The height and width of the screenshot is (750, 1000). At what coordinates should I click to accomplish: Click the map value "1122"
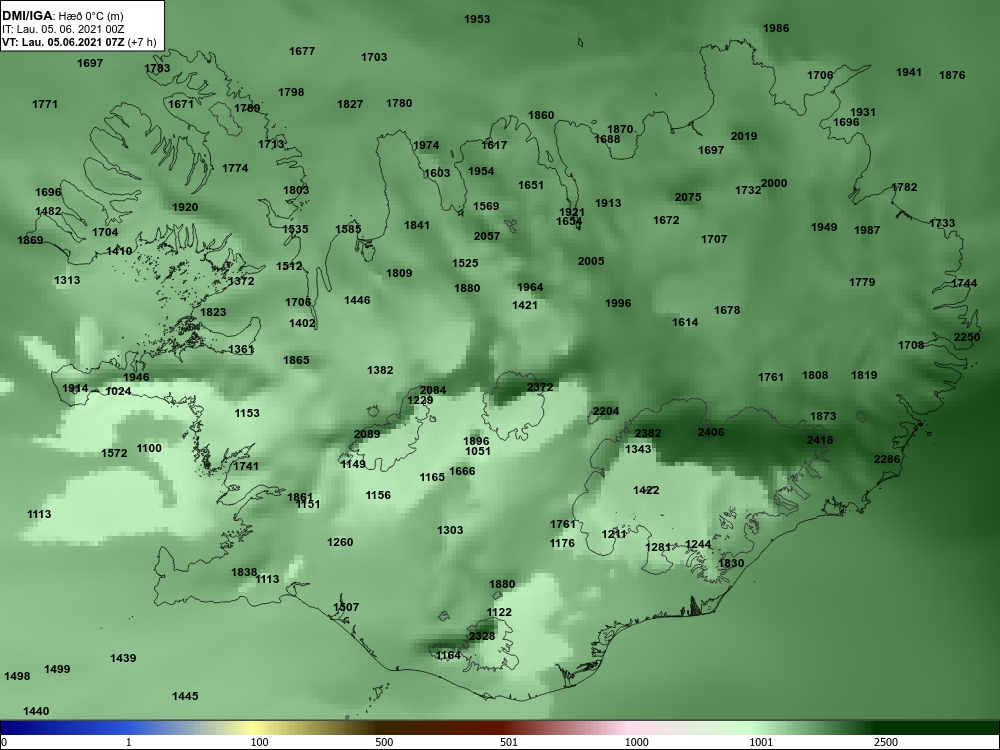[499, 612]
